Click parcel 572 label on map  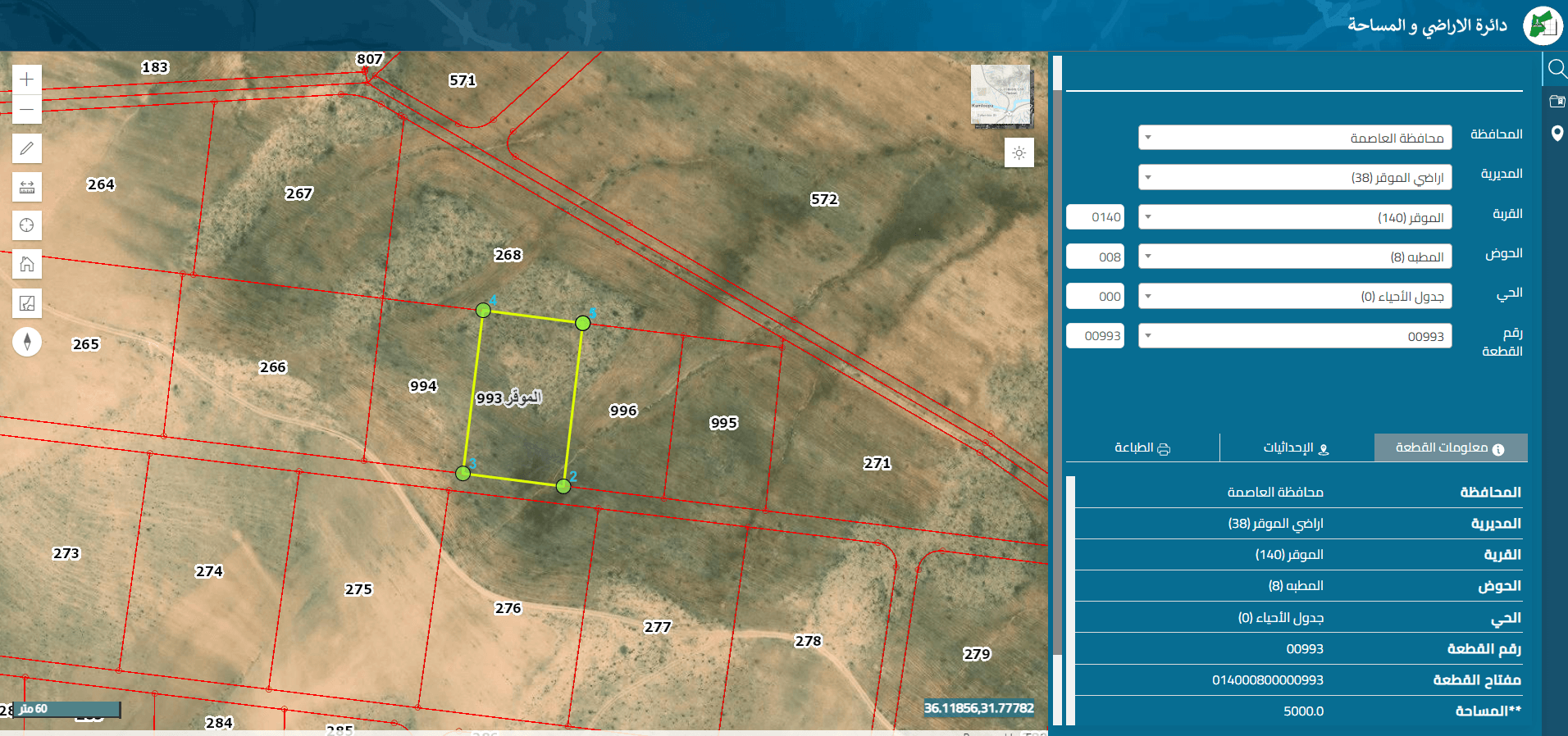pyautogui.click(x=824, y=199)
